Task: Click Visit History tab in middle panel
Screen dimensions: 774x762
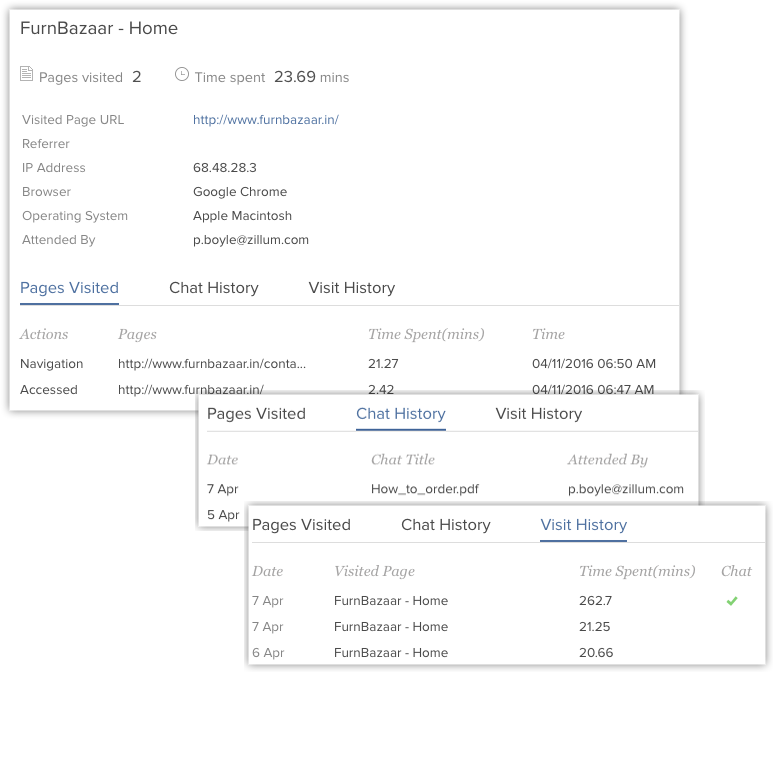Action: coord(539,414)
